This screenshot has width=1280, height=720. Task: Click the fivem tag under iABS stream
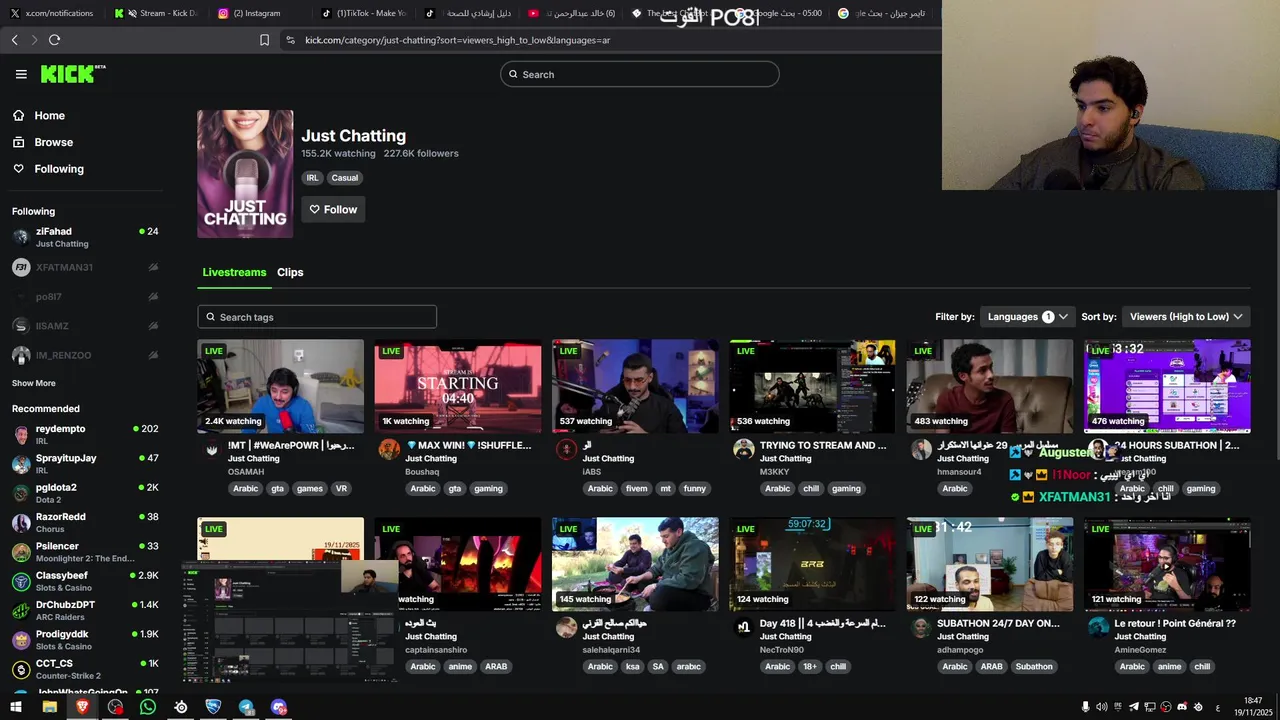click(636, 489)
